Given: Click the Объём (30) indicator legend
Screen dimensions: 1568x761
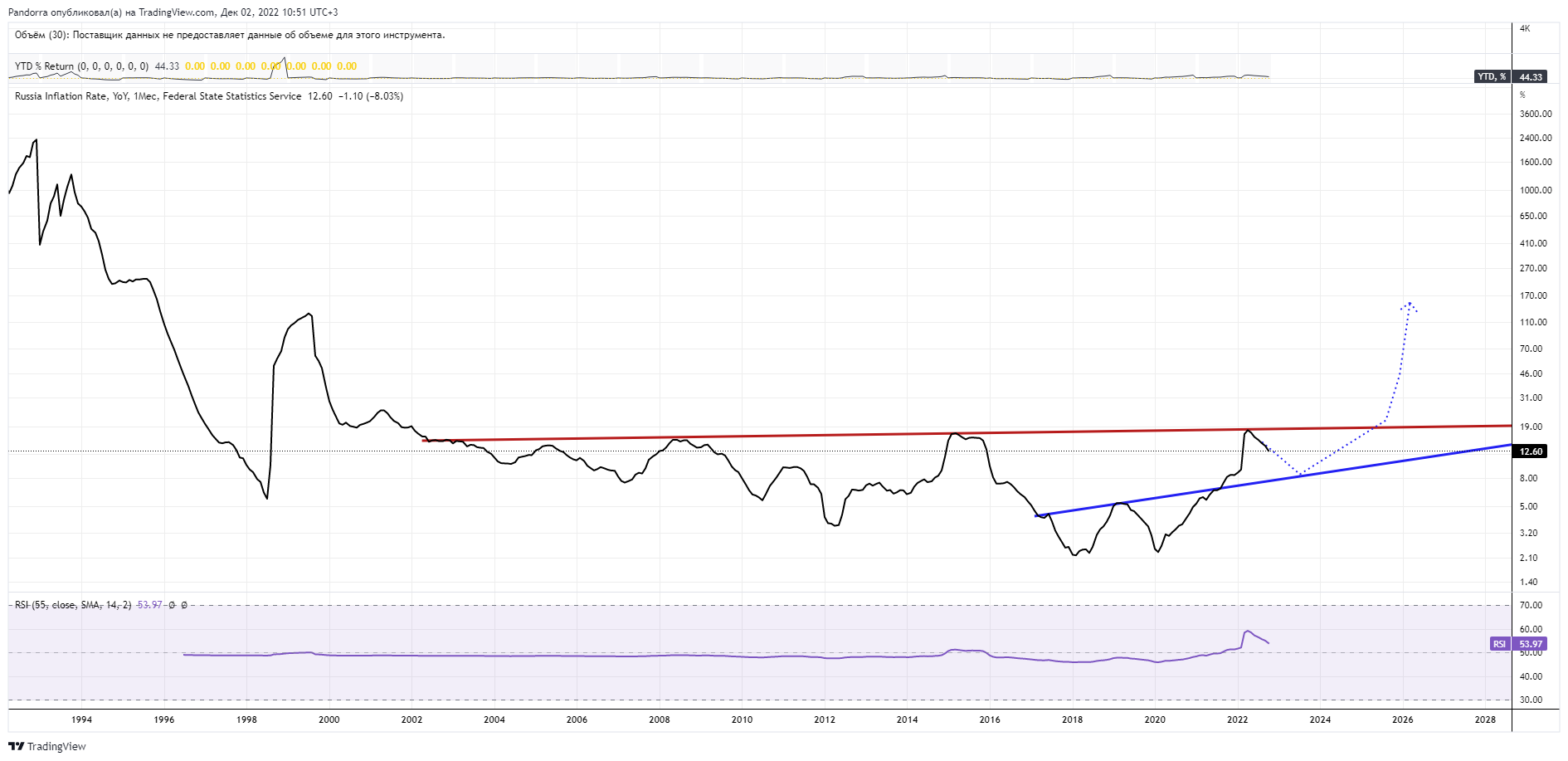Looking at the screenshot, I should click(230, 35).
